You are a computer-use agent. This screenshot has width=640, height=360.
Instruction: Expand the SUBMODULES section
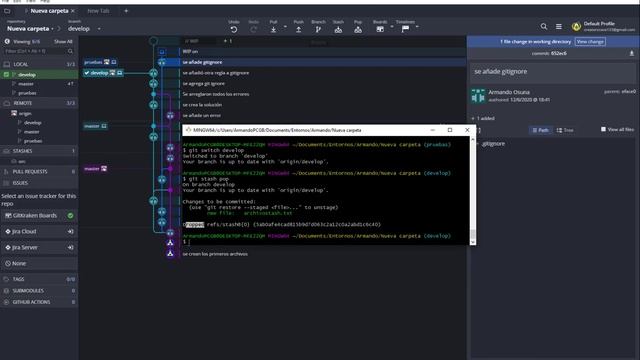tap(39, 291)
